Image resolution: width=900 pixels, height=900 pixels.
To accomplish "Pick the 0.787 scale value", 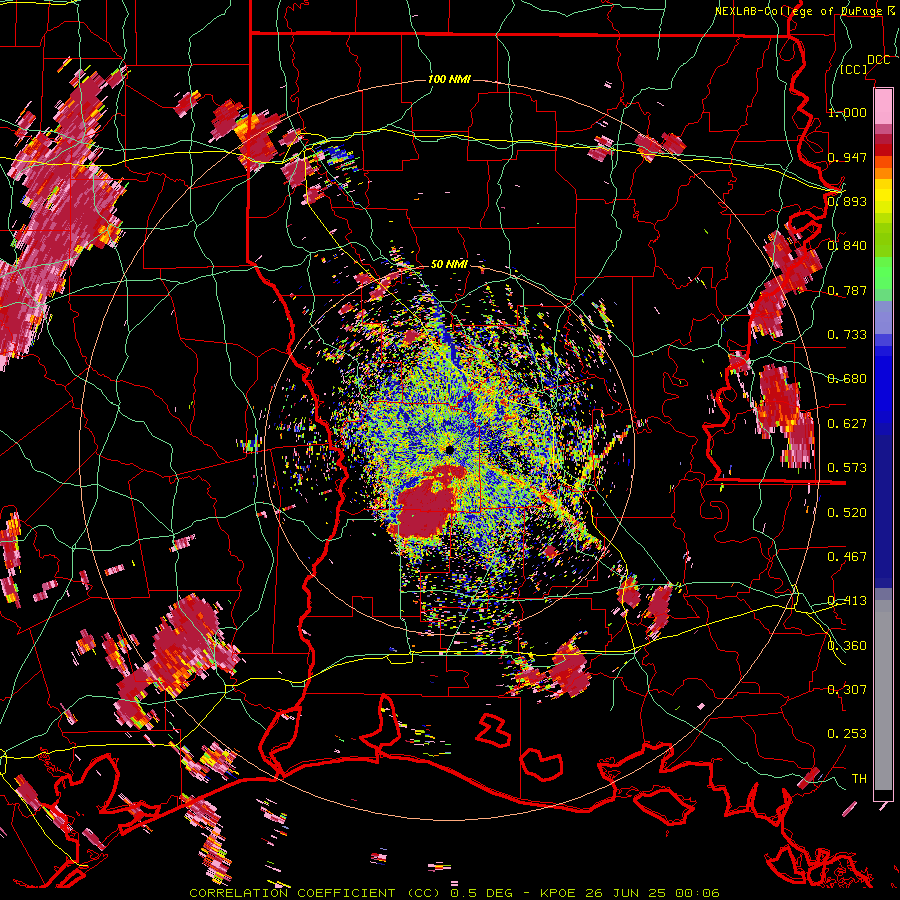I will pyautogui.click(x=847, y=290).
